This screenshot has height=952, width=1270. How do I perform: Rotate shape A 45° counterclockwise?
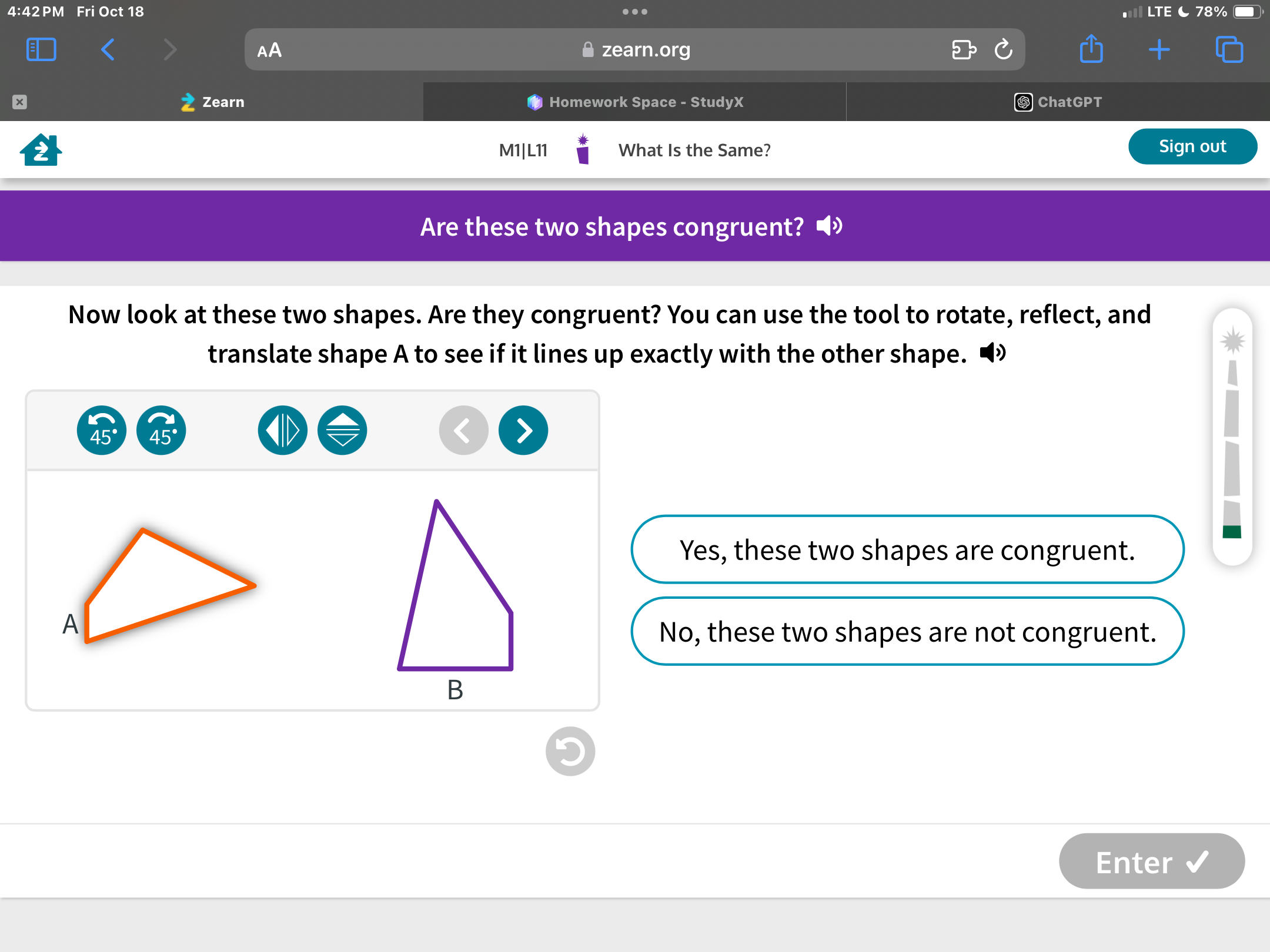click(101, 431)
